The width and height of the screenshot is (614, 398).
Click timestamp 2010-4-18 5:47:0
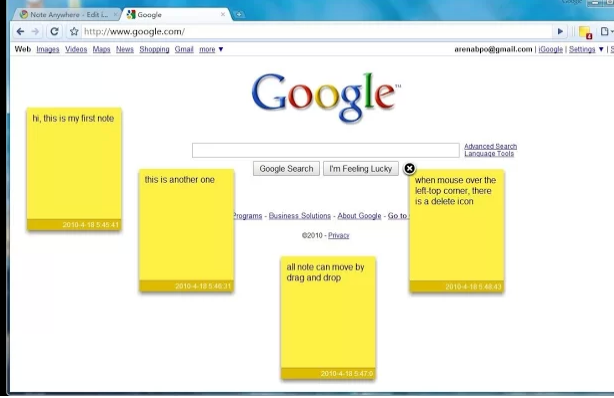click(347, 374)
